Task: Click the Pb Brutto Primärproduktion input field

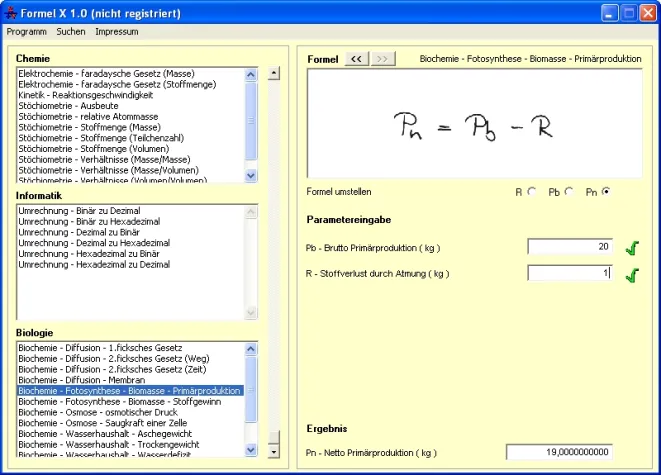Action: [569, 247]
